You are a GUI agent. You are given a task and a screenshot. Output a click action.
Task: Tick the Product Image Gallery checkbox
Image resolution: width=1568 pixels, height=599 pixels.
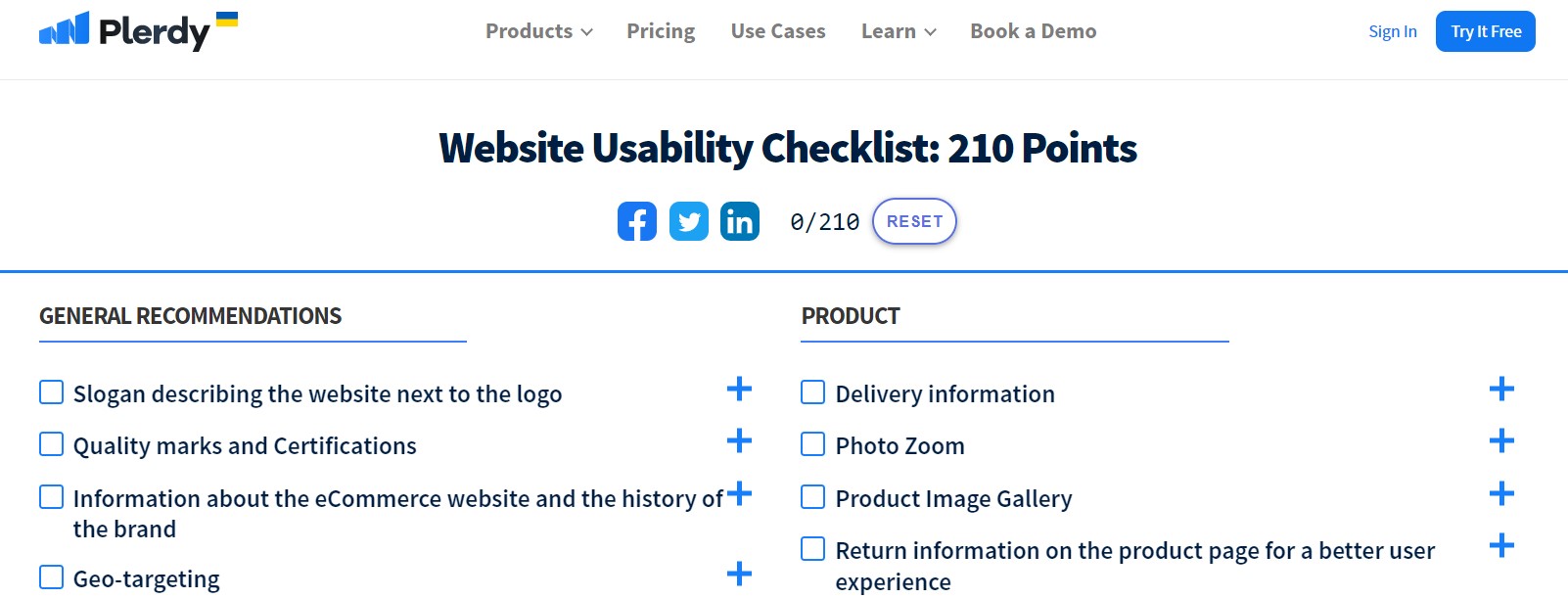point(813,497)
